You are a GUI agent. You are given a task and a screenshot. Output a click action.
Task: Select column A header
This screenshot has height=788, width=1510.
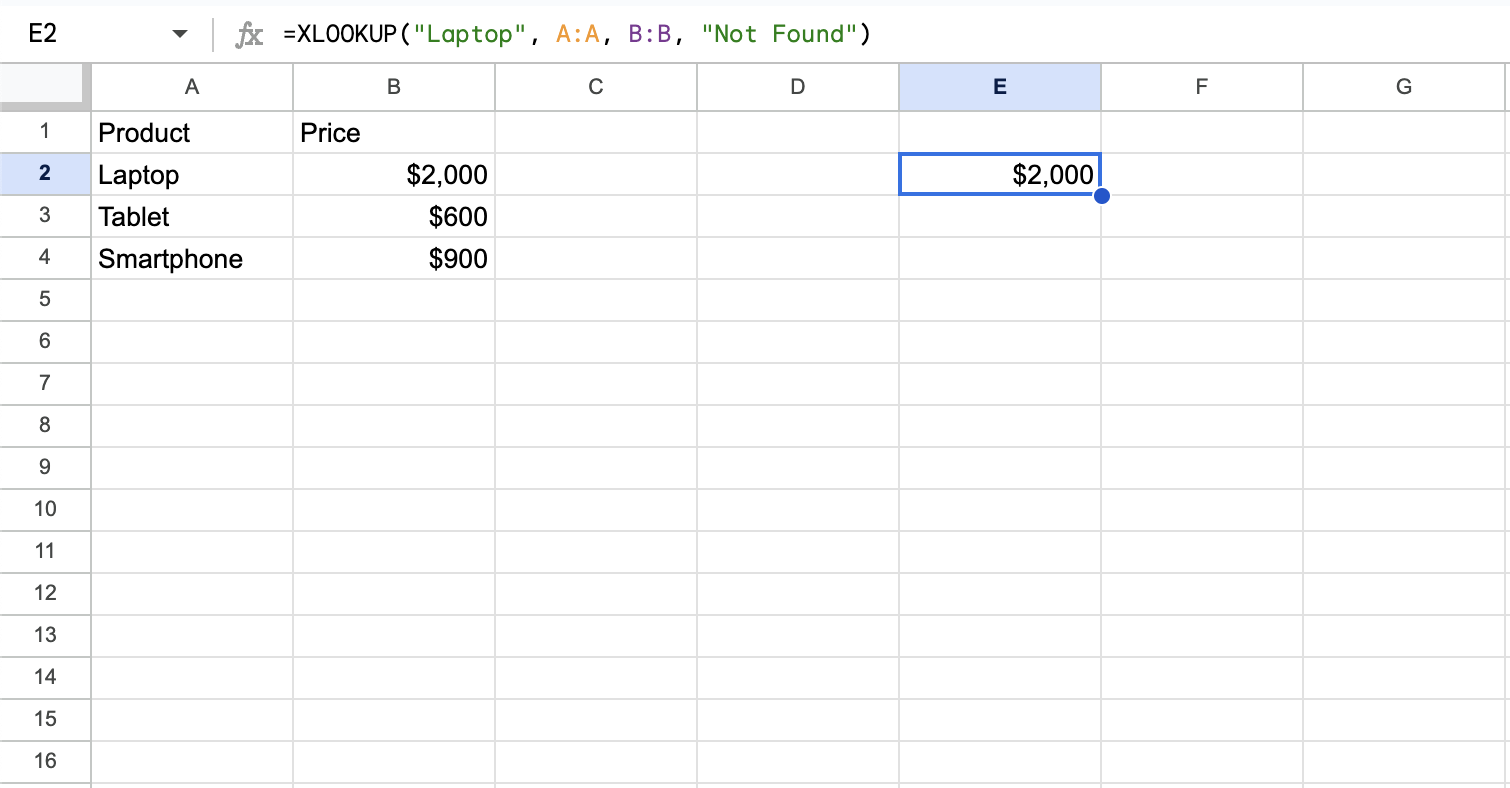pos(192,87)
